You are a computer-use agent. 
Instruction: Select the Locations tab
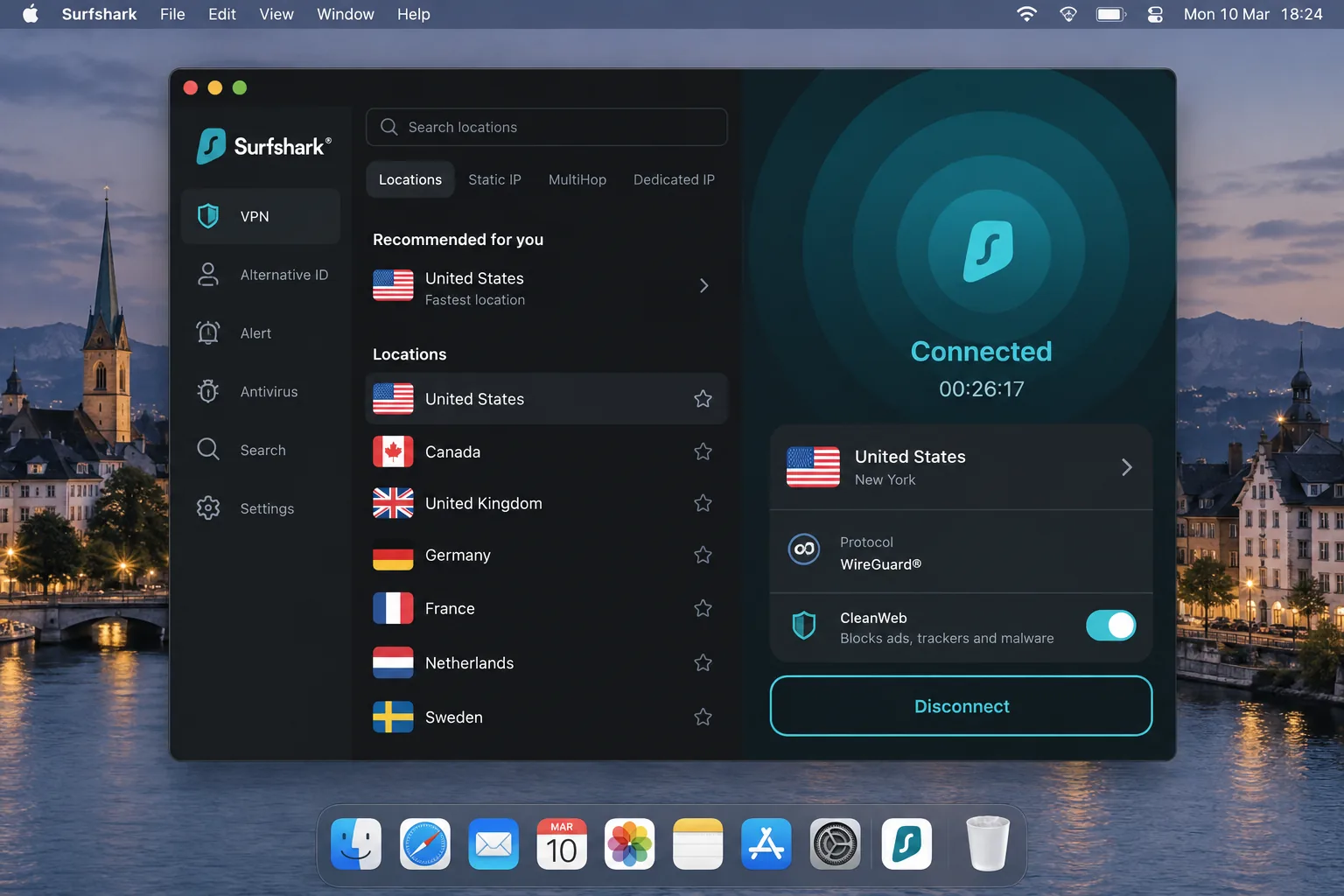click(410, 179)
